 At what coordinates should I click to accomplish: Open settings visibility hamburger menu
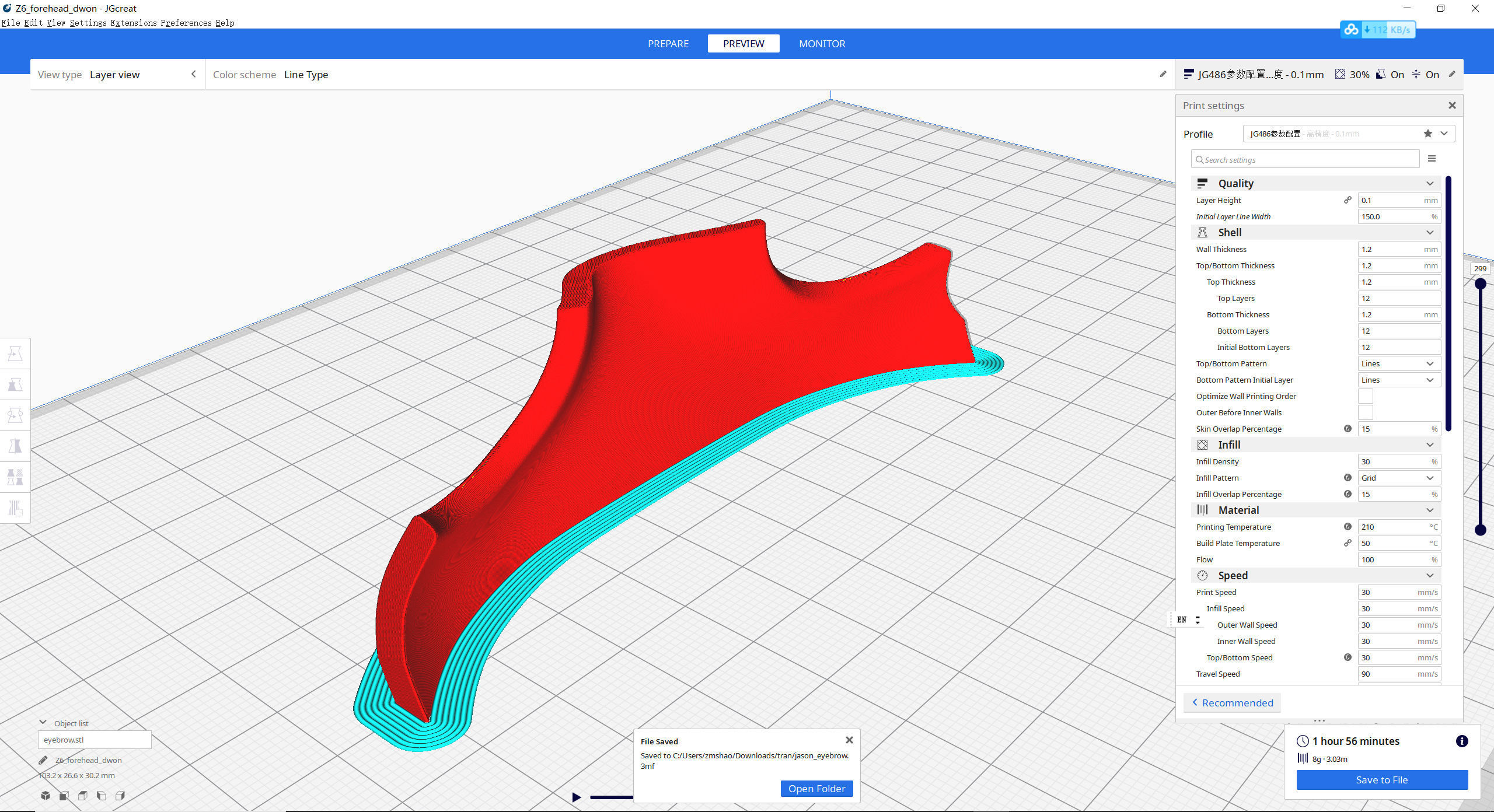point(1432,159)
